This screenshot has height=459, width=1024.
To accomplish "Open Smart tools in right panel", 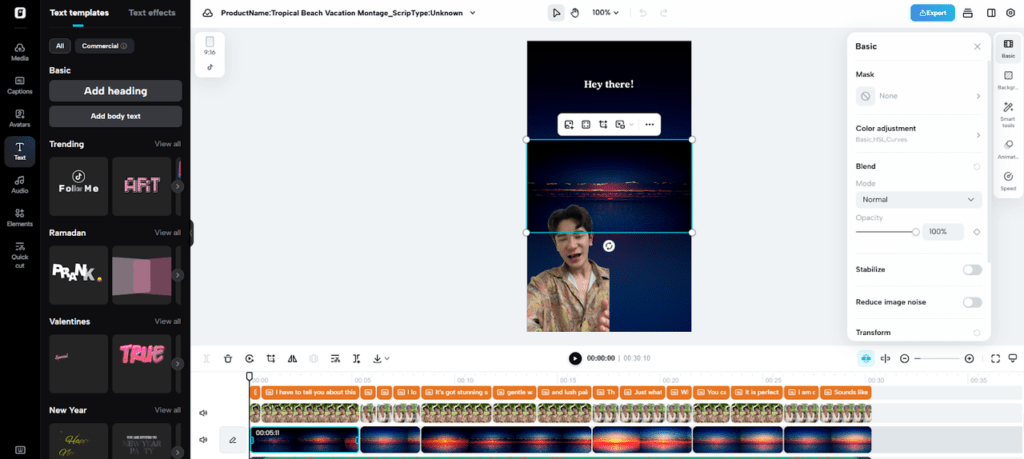I will click(1008, 112).
